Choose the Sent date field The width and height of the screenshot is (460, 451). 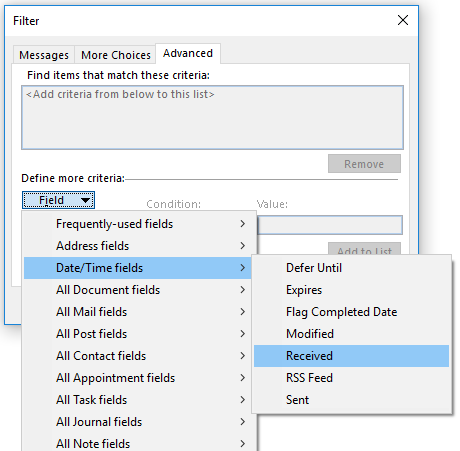351,400
